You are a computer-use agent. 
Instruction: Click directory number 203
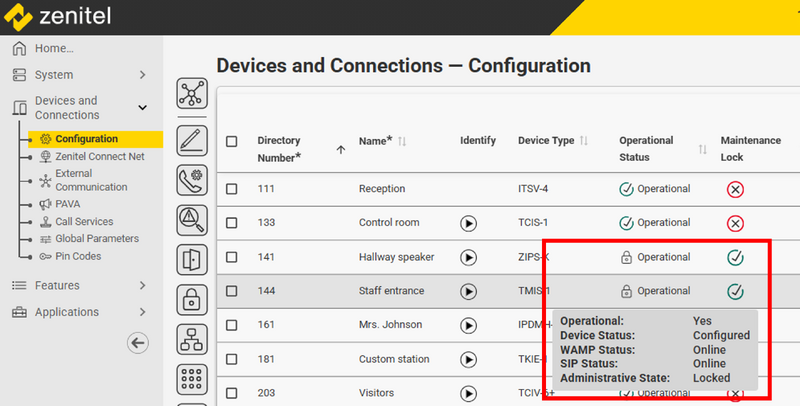point(266,393)
